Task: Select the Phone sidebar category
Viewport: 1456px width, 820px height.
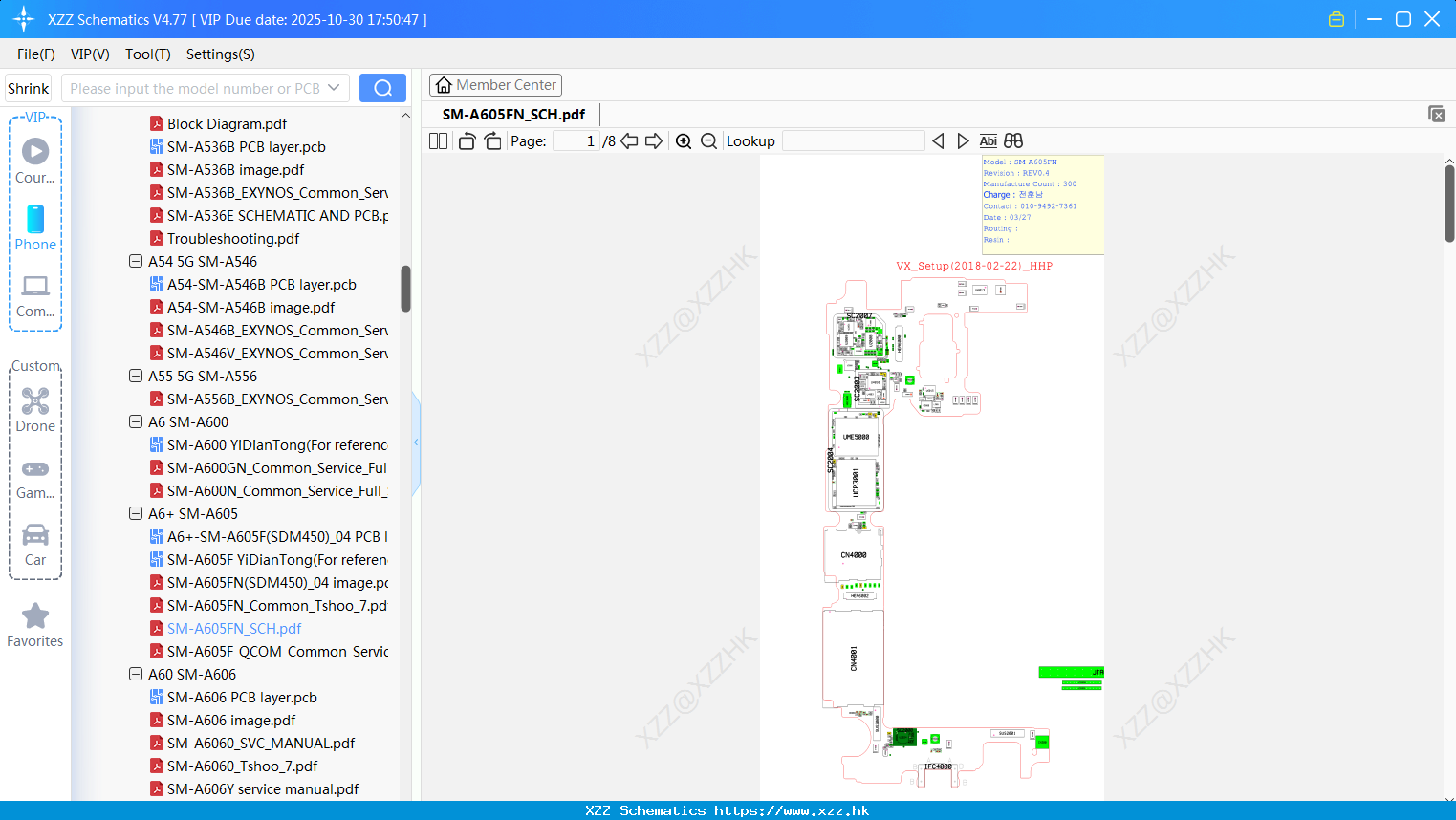Action: [35, 228]
